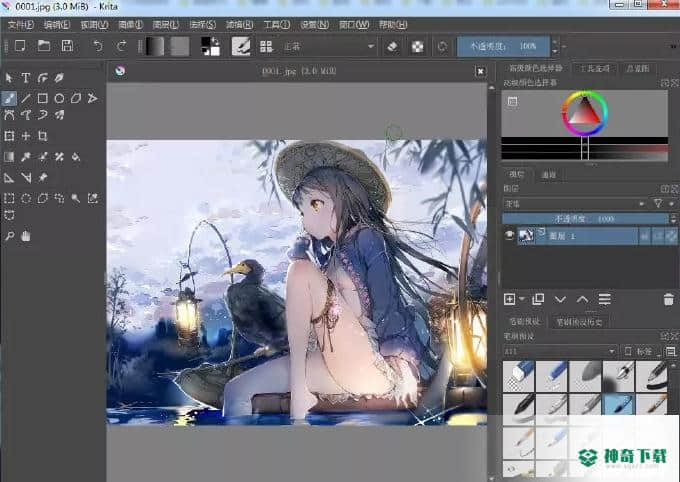Open the 窗口(W) menu
This screenshot has width=680, height=482.
(x=354, y=25)
